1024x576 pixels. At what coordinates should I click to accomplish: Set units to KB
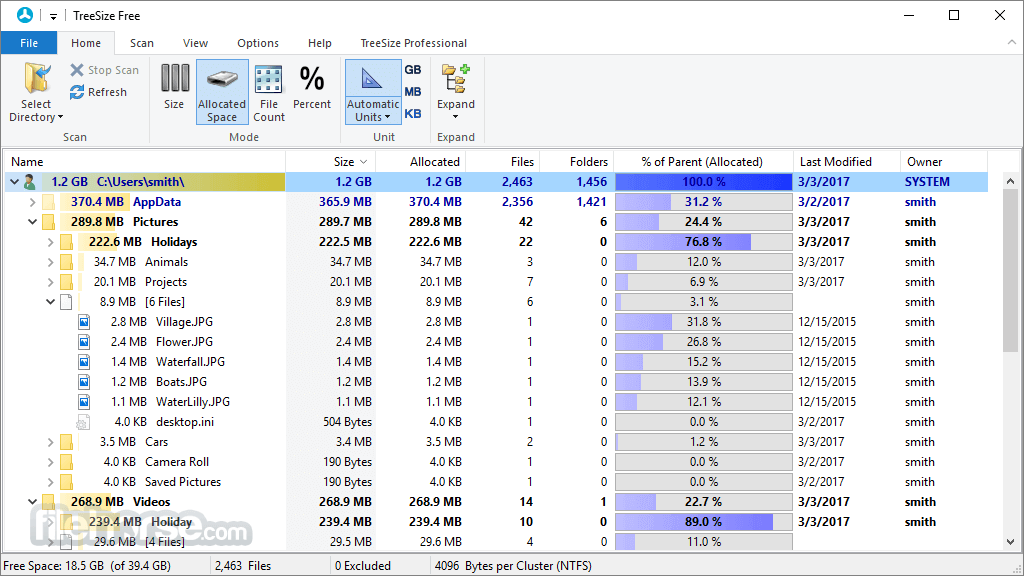(413, 114)
